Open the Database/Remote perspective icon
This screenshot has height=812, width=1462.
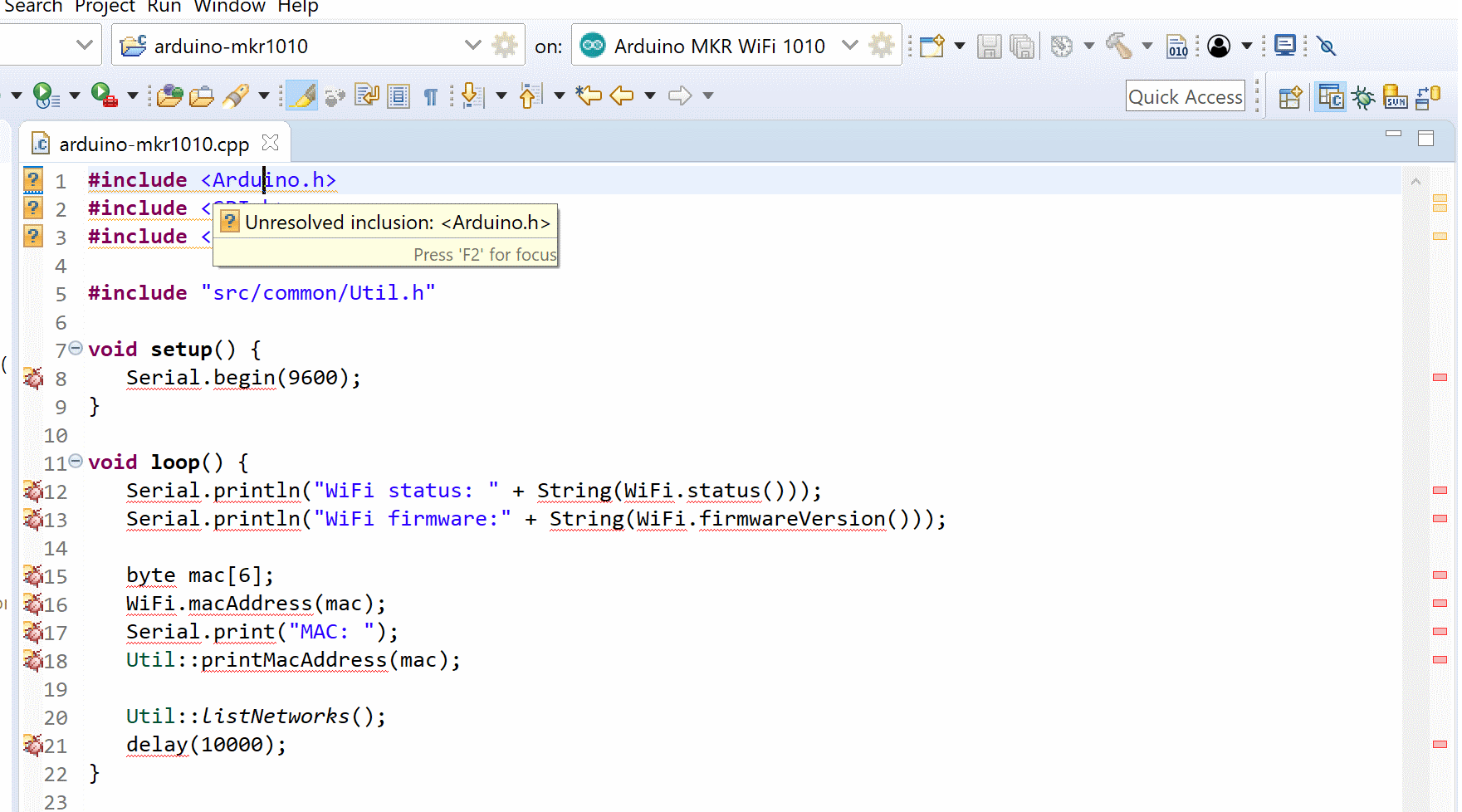tap(1428, 97)
